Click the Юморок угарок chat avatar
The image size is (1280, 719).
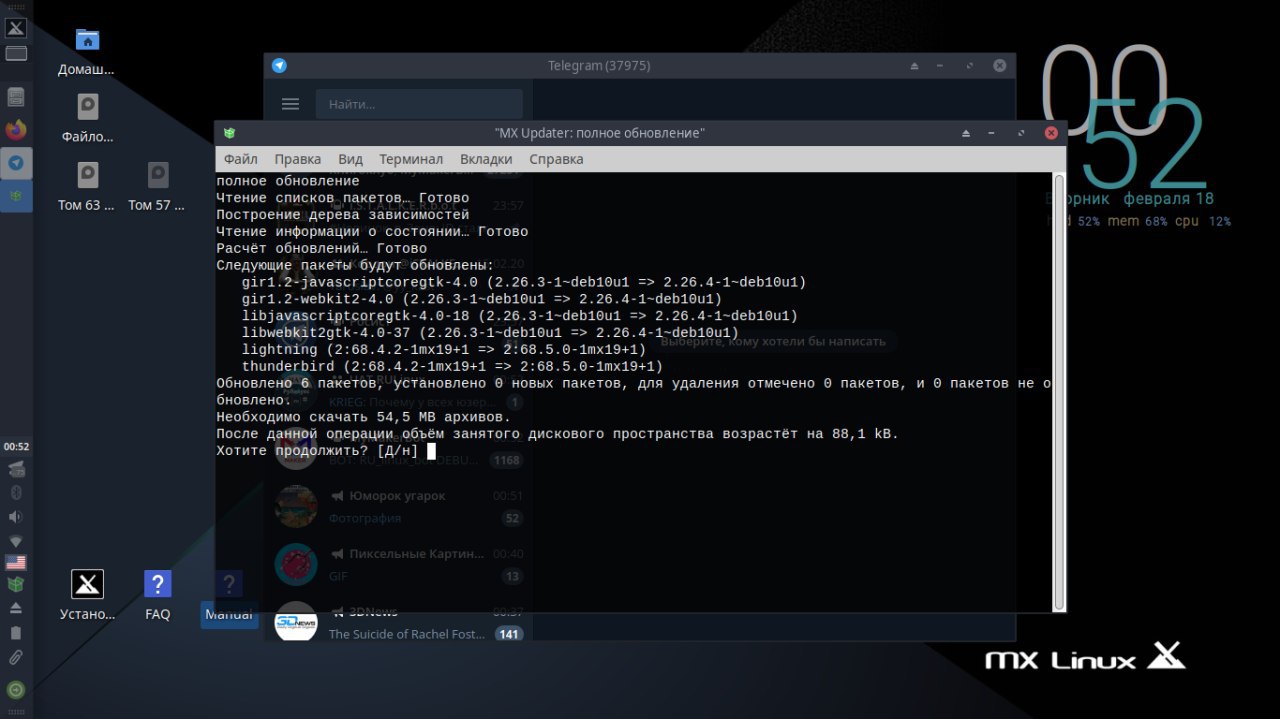pos(296,507)
